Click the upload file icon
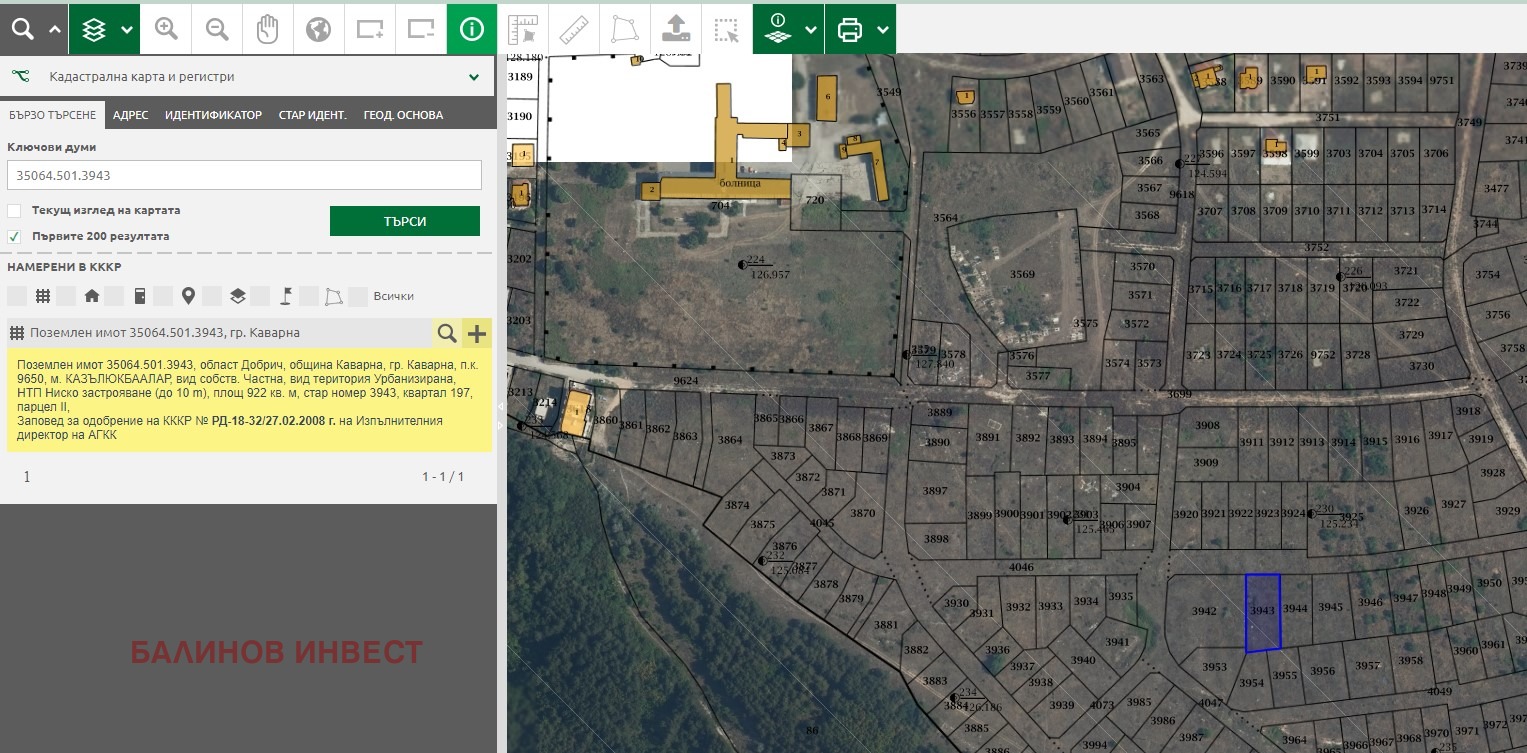Image resolution: width=1527 pixels, height=753 pixels. (675, 30)
